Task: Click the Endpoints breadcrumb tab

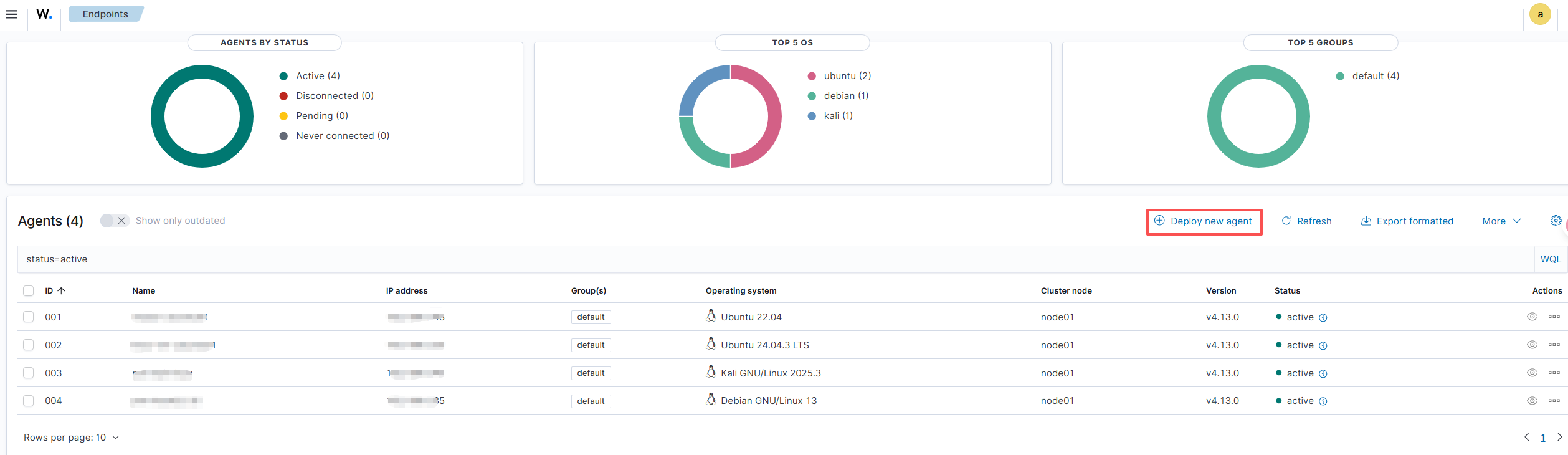Action: (x=105, y=14)
